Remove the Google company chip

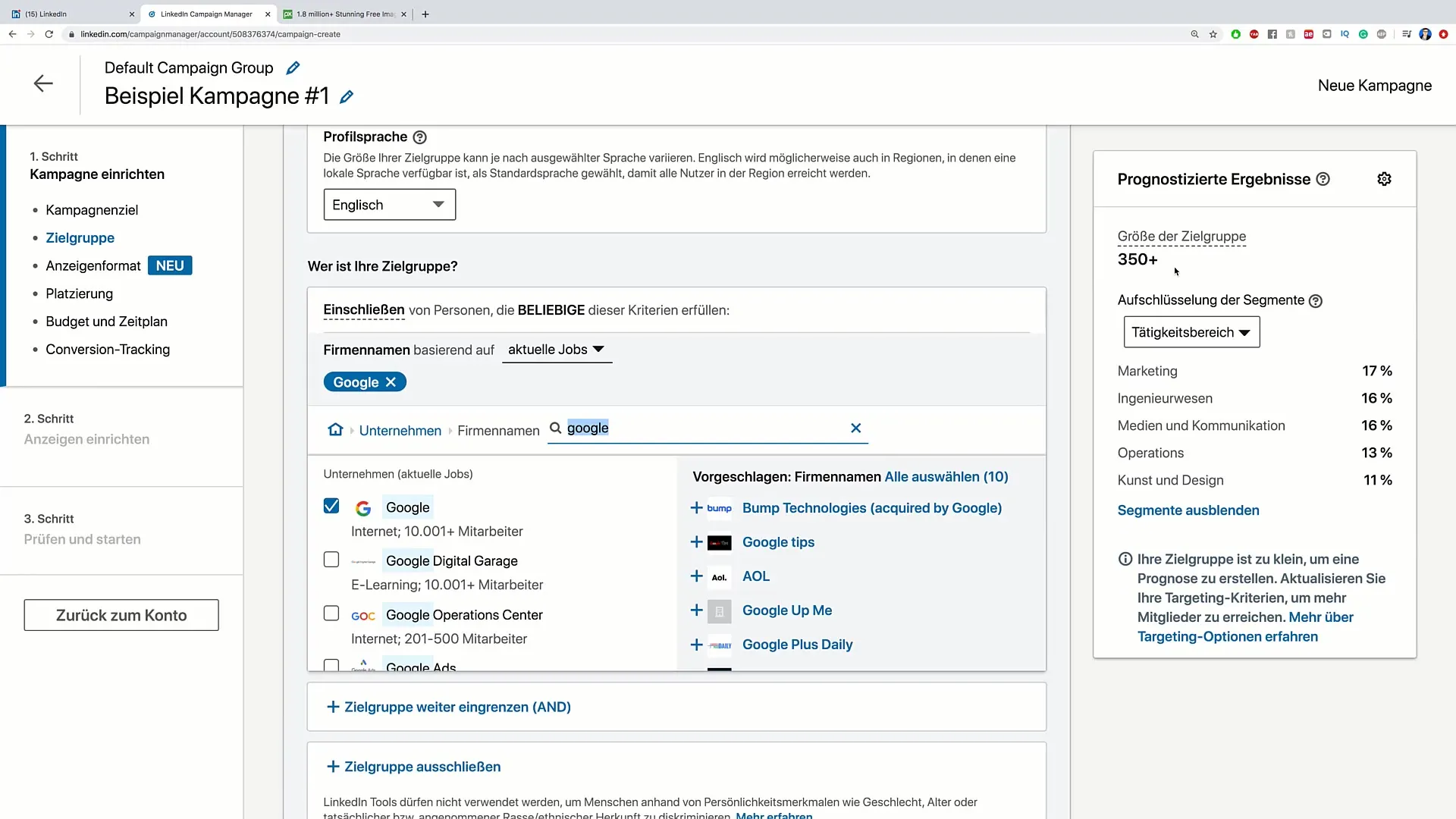point(391,382)
